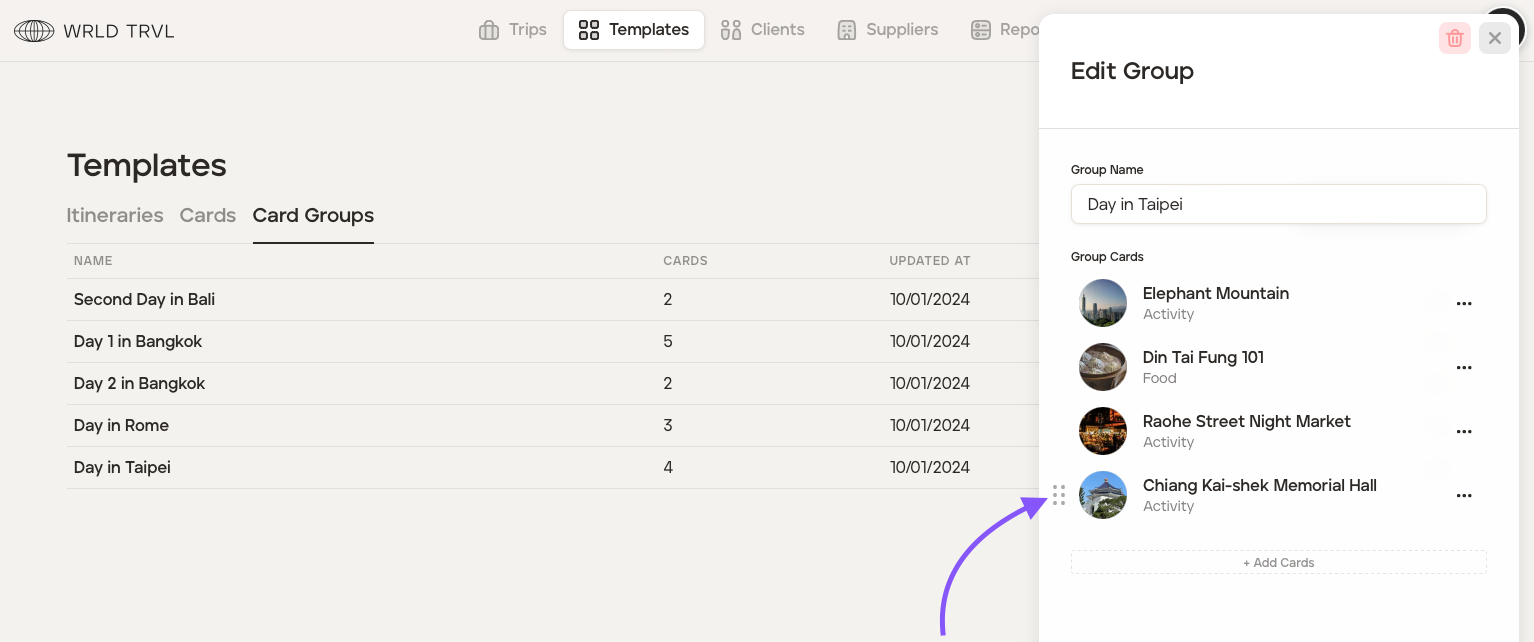The height and width of the screenshot is (642, 1534).
Task: Open the Clients navigation item
Action: (762, 30)
